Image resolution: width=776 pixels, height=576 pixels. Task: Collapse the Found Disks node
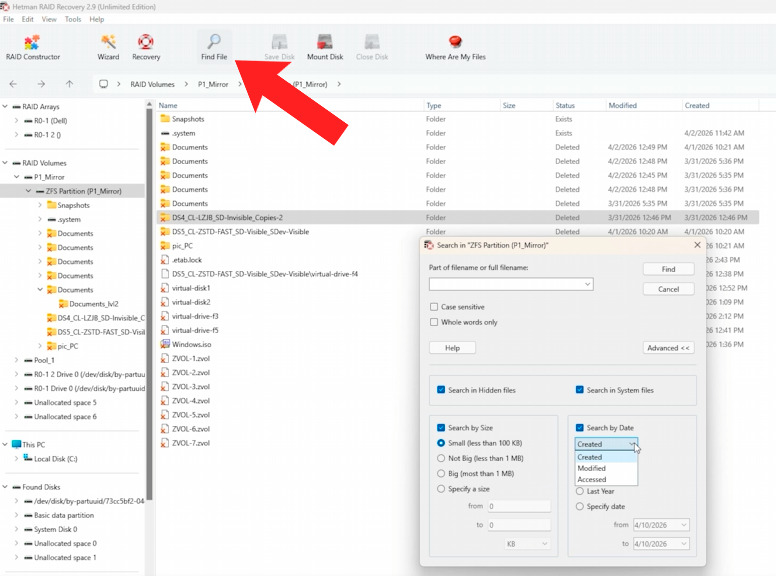(5, 487)
